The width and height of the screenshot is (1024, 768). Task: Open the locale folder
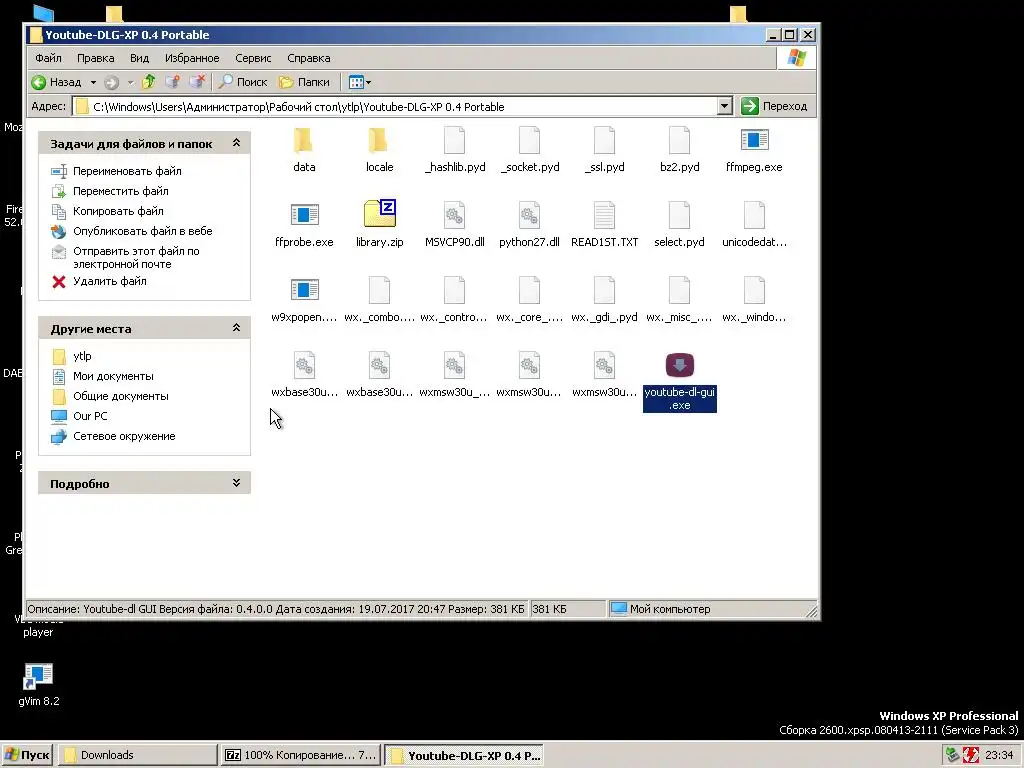click(379, 150)
